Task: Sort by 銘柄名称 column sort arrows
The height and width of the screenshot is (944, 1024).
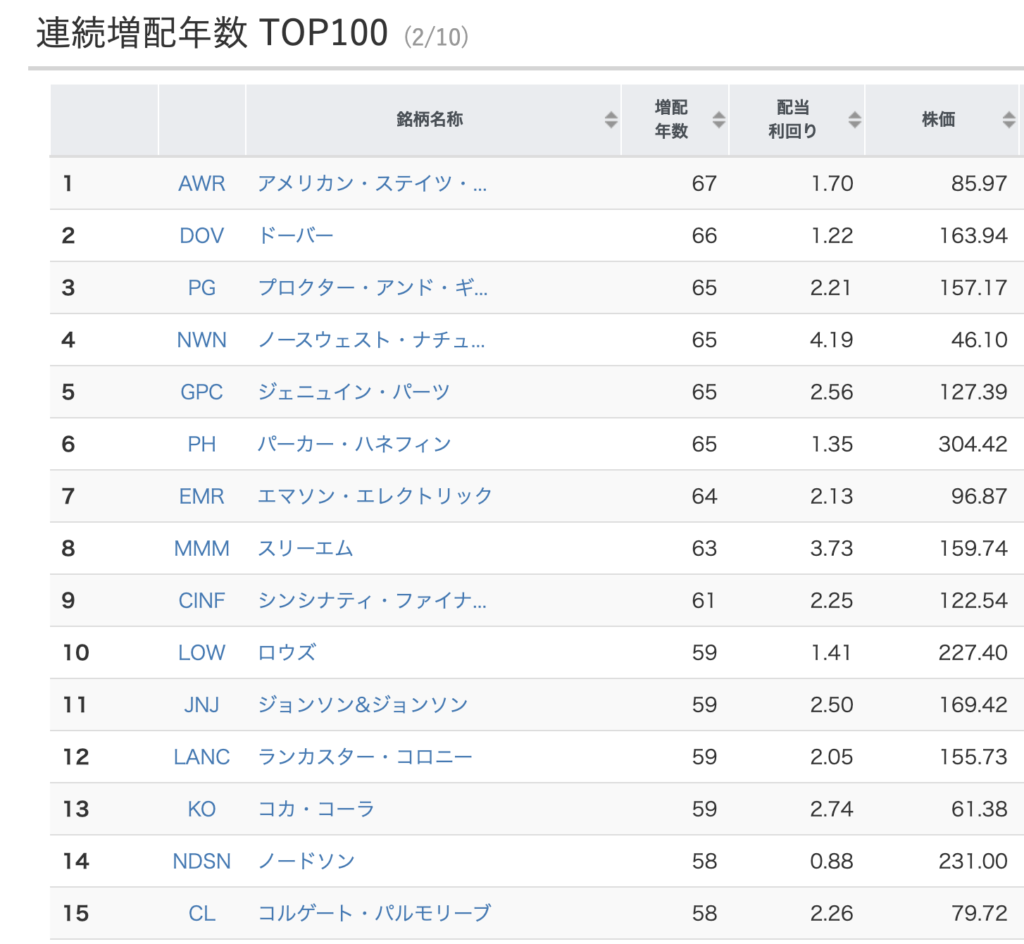Action: pos(611,119)
